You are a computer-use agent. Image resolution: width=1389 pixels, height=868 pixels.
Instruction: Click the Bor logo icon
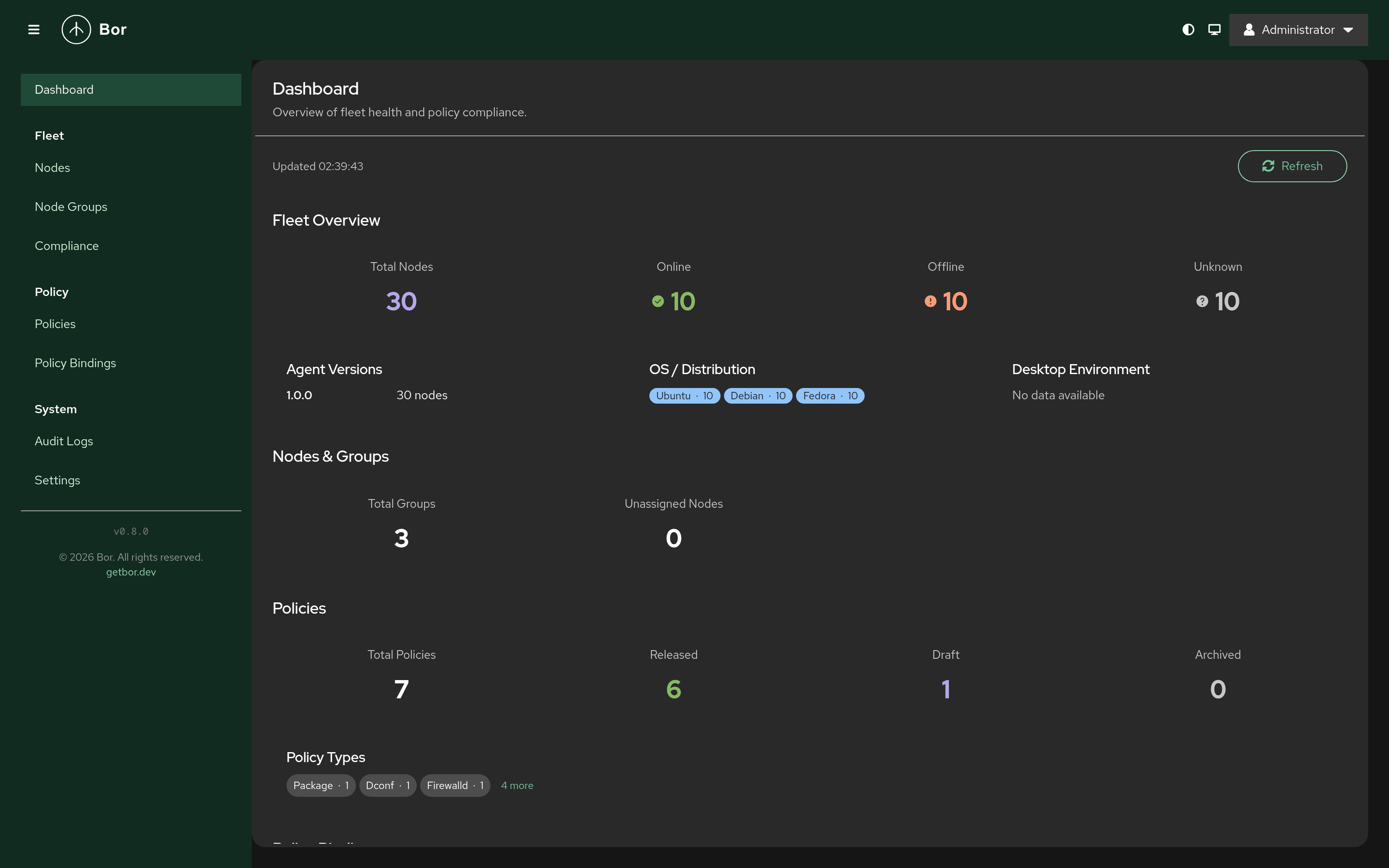[76, 29]
